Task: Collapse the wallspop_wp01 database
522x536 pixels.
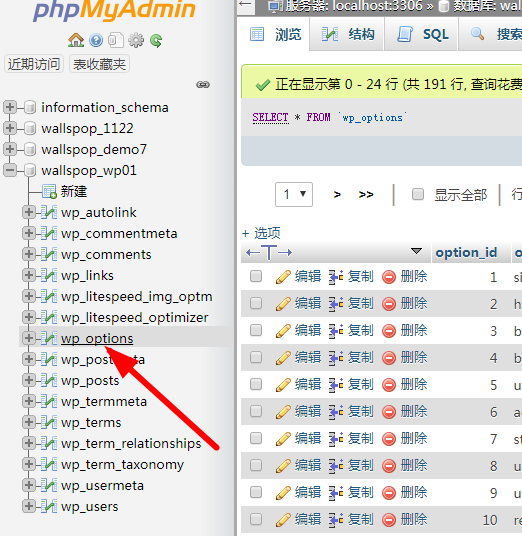Action: point(10,170)
